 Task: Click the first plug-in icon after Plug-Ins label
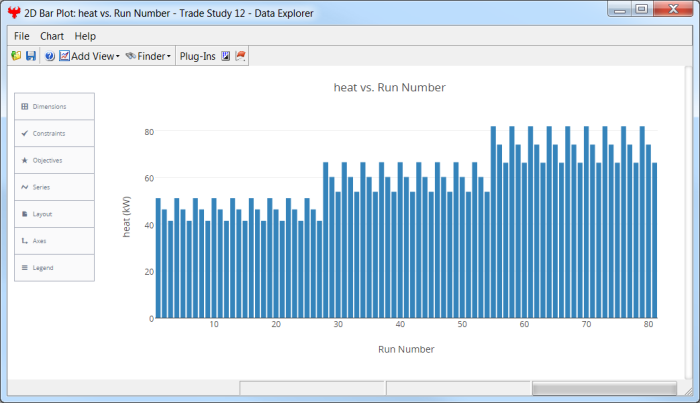coord(225,56)
